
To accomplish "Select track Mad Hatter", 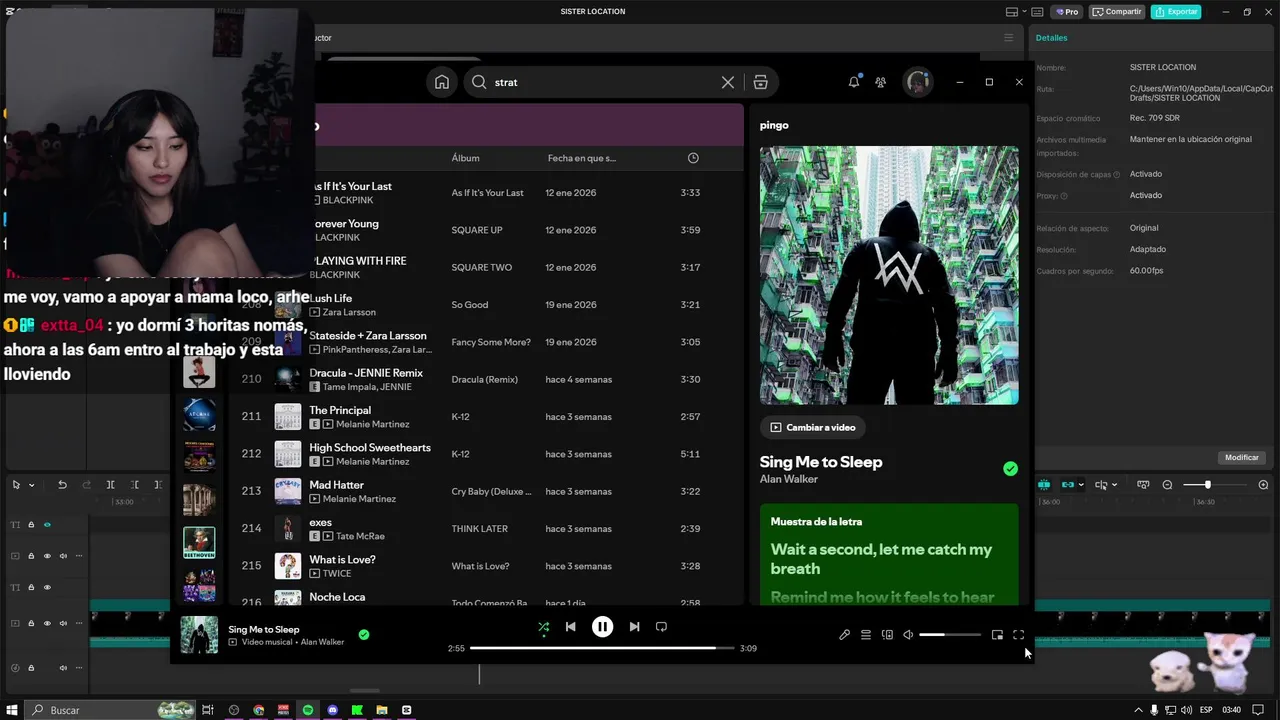I will coord(336,485).
